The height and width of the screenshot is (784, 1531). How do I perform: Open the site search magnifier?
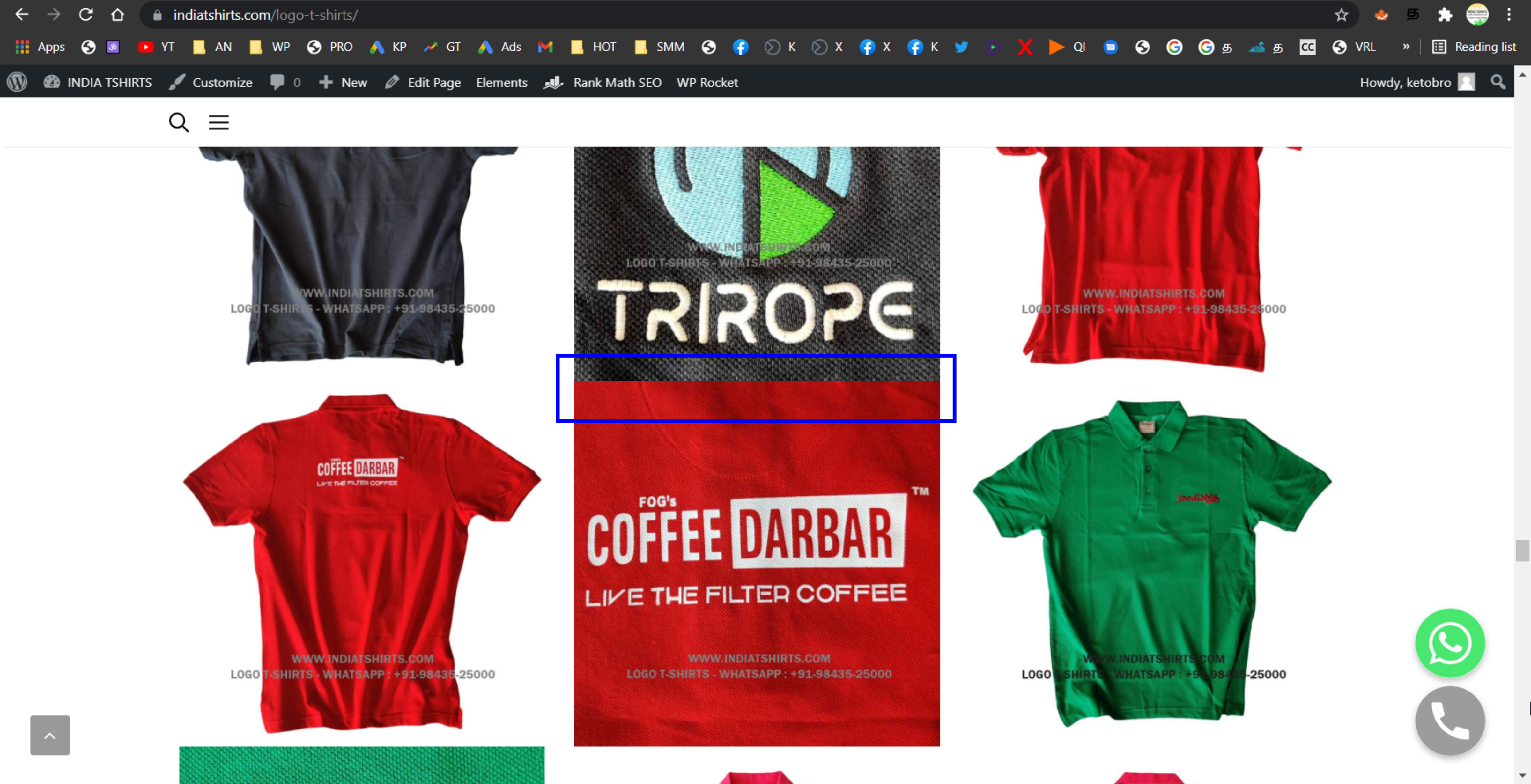pyautogui.click(x=179, y=122)
